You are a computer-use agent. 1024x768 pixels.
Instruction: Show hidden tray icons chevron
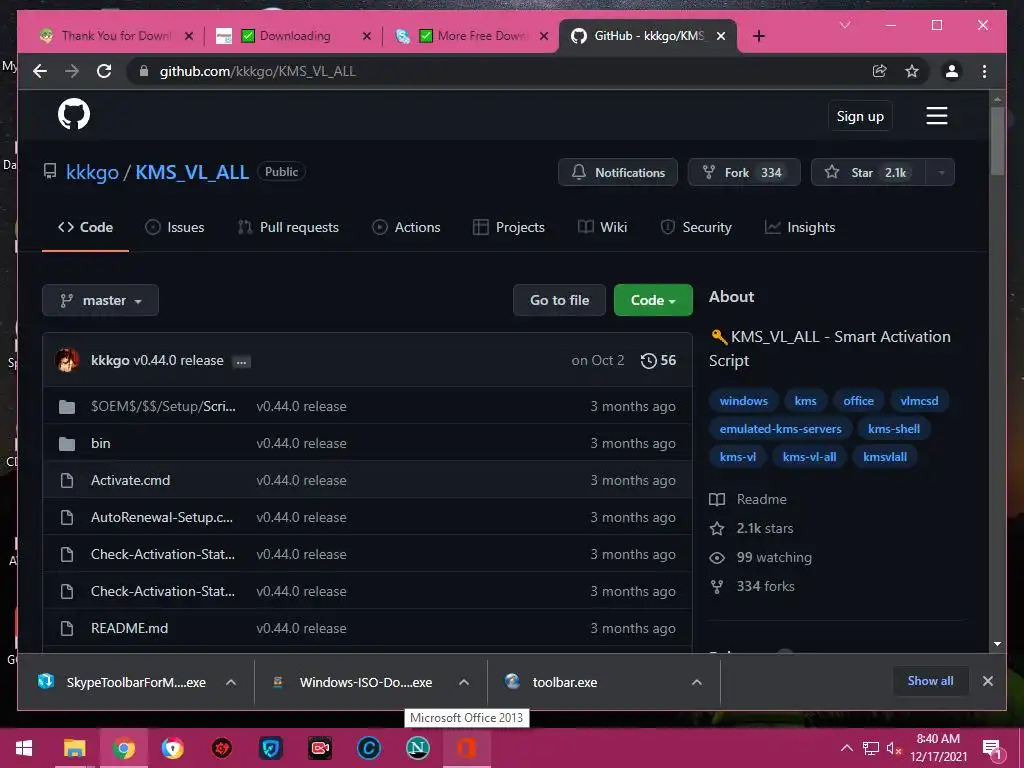click(846, 748)
